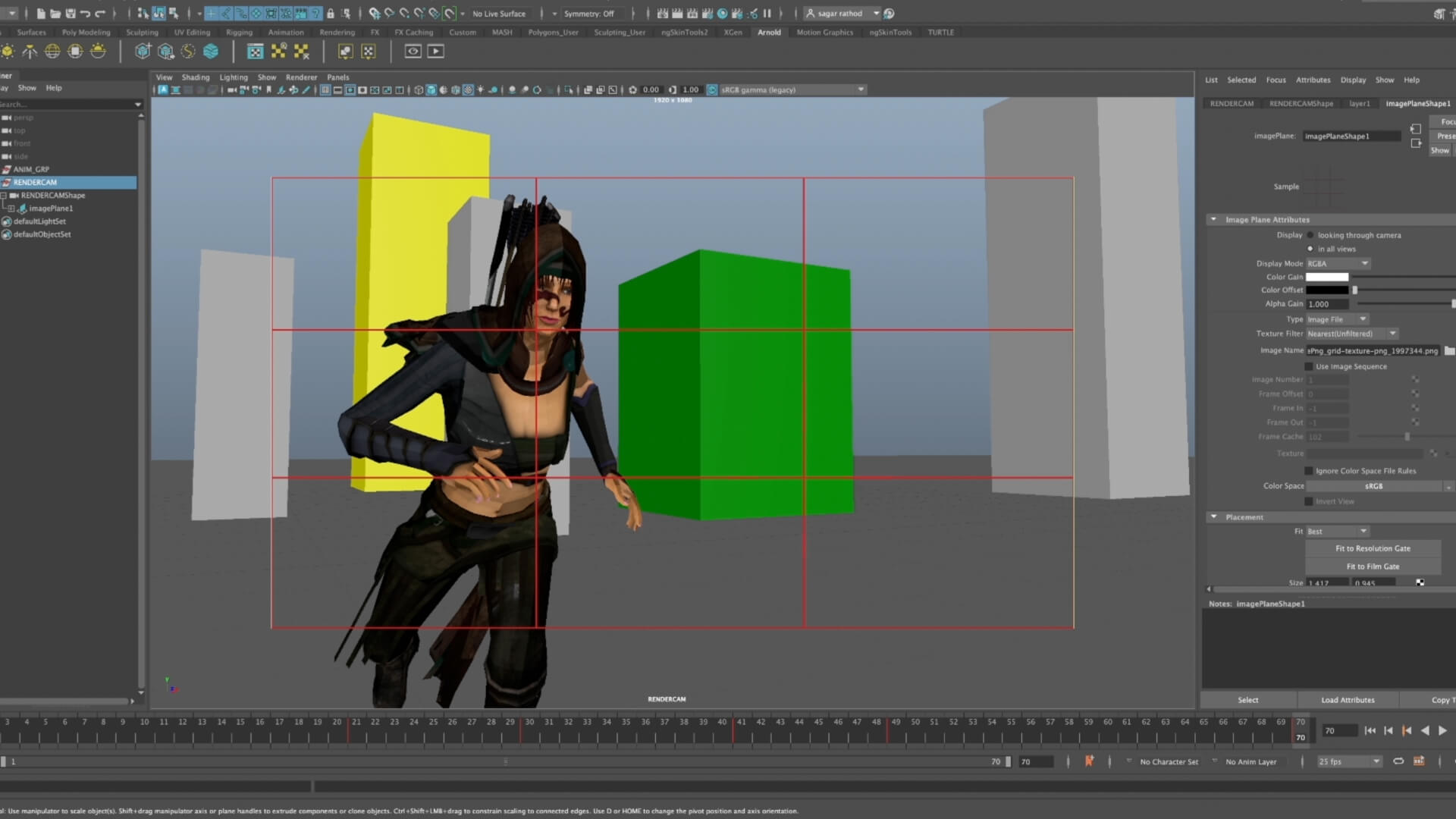
Task: Select looking through camera display option
Action: tap(1310, 235)
